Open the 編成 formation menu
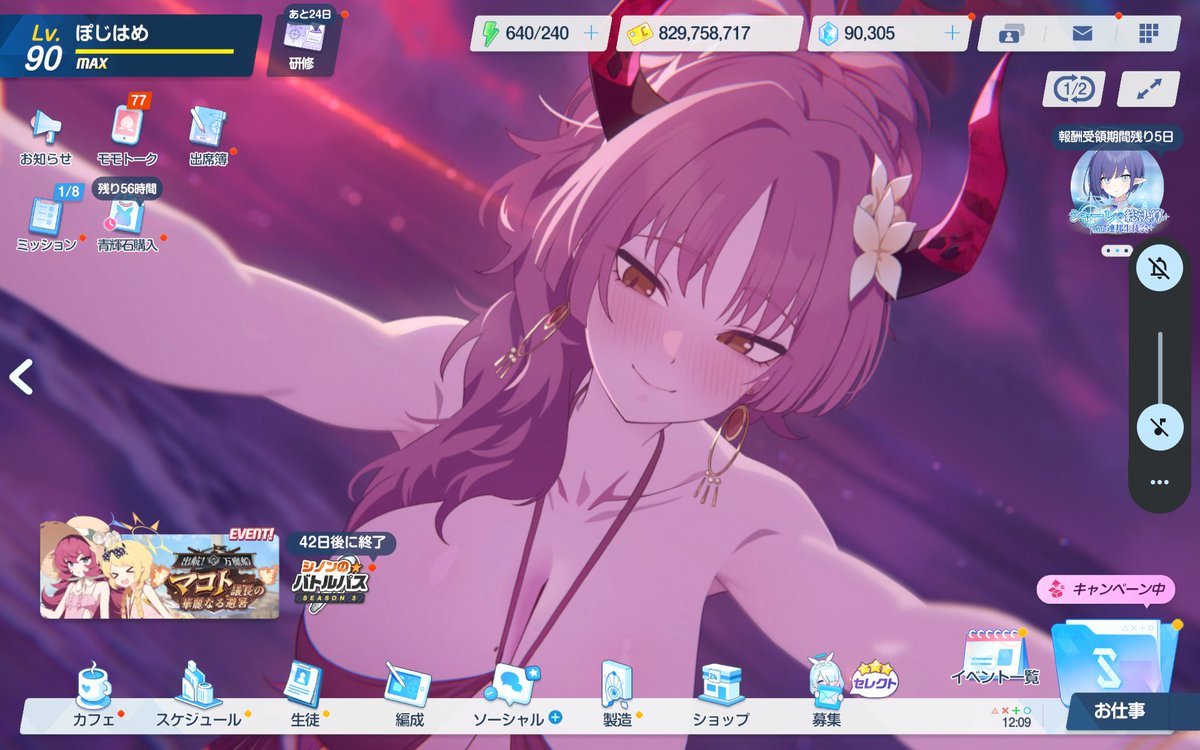This screenshot has height=750, width=1200. click(408, 695)
